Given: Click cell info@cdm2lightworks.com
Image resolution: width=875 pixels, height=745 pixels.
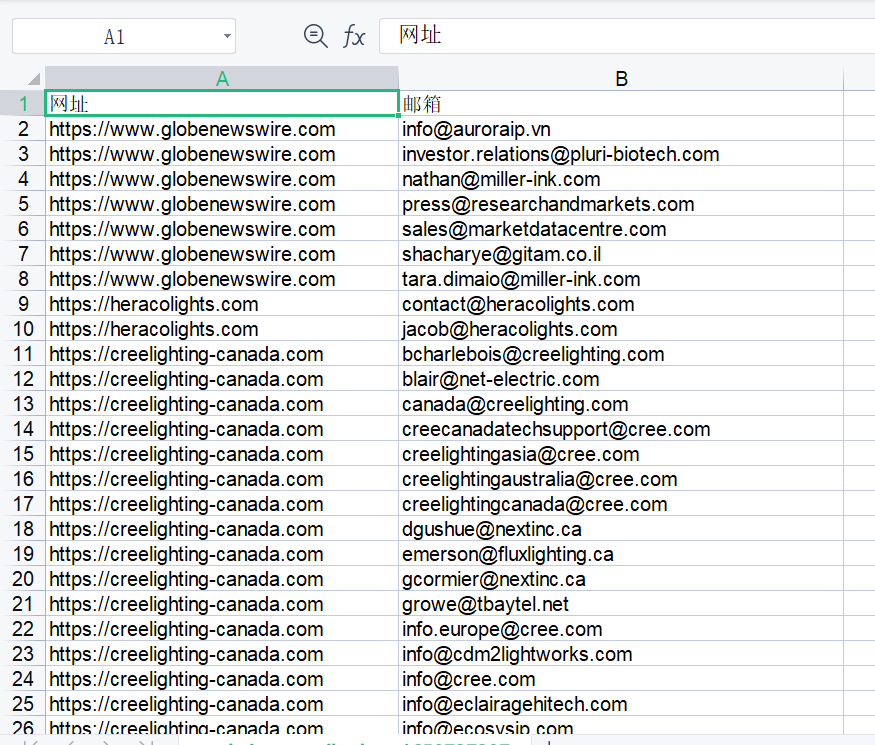Looking at the screenshot, I should 621,653.
